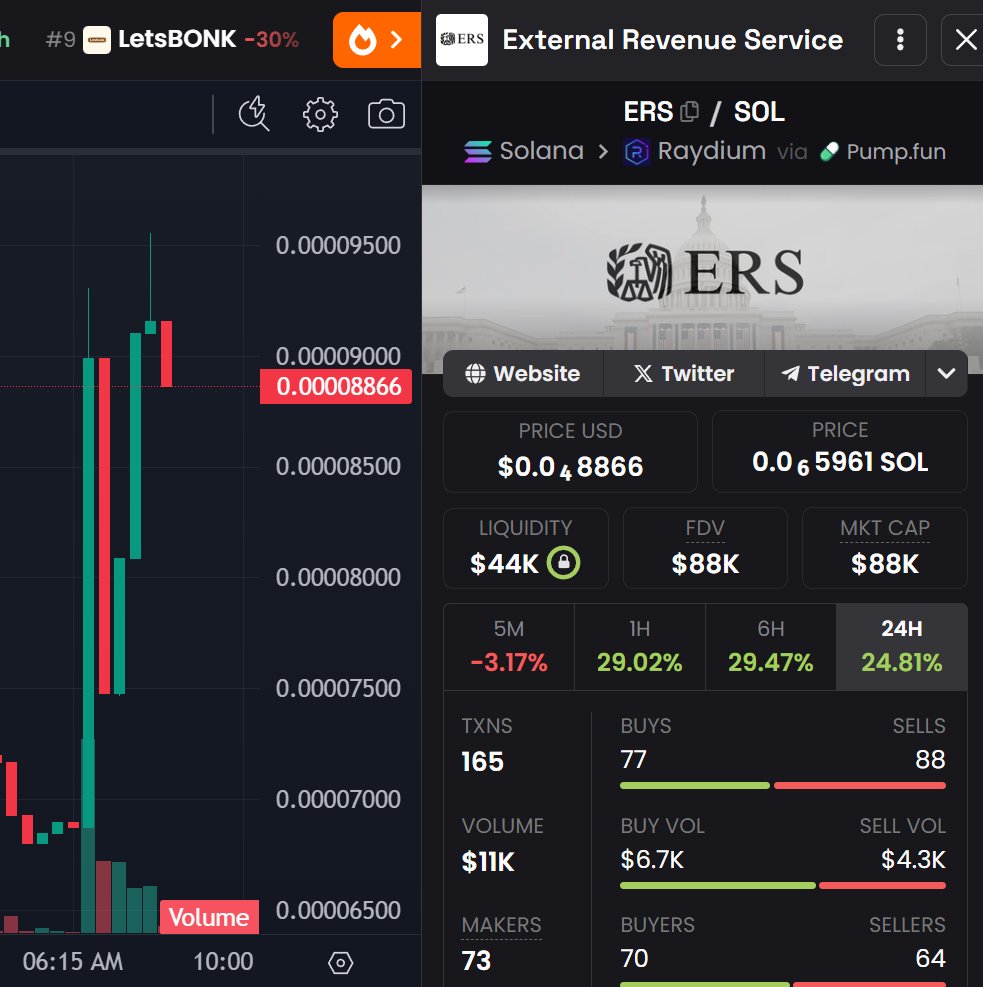The height and width of the screenshot is (987, 983).
Task: Click the VOLUME value $11K
Action: click(488, 861)
